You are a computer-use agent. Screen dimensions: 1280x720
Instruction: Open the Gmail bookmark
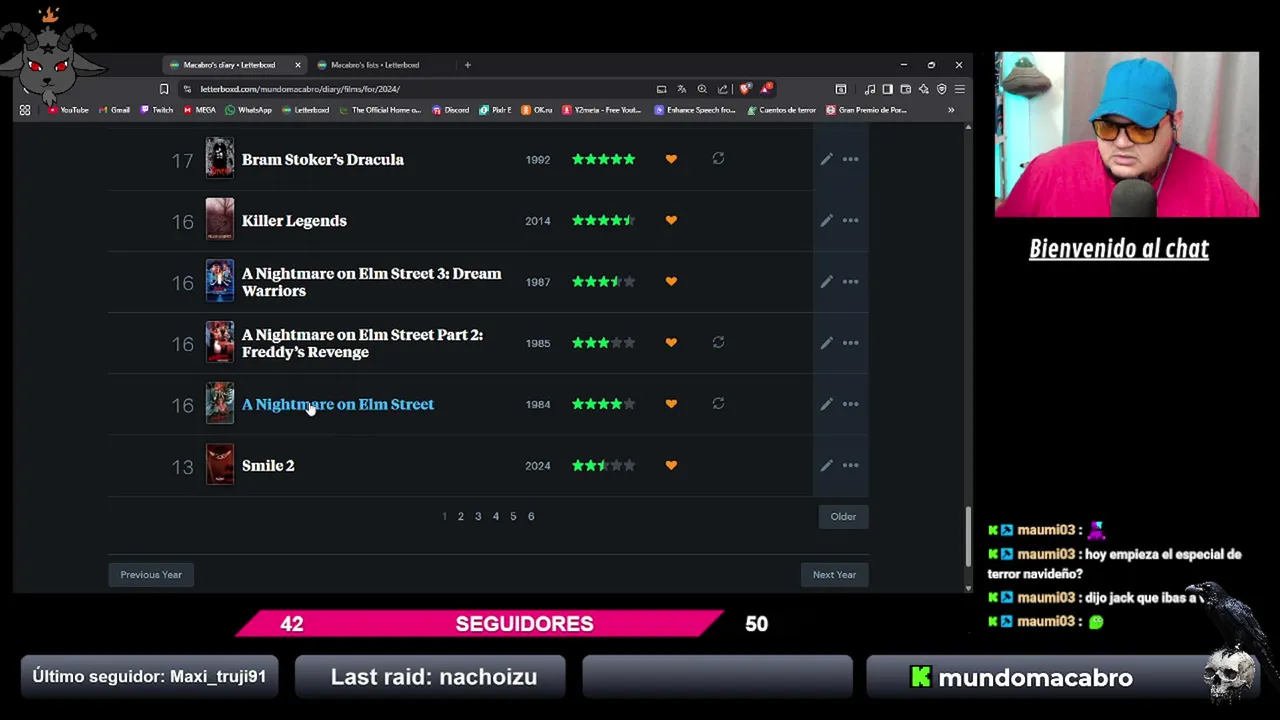[x=114, y=110]
